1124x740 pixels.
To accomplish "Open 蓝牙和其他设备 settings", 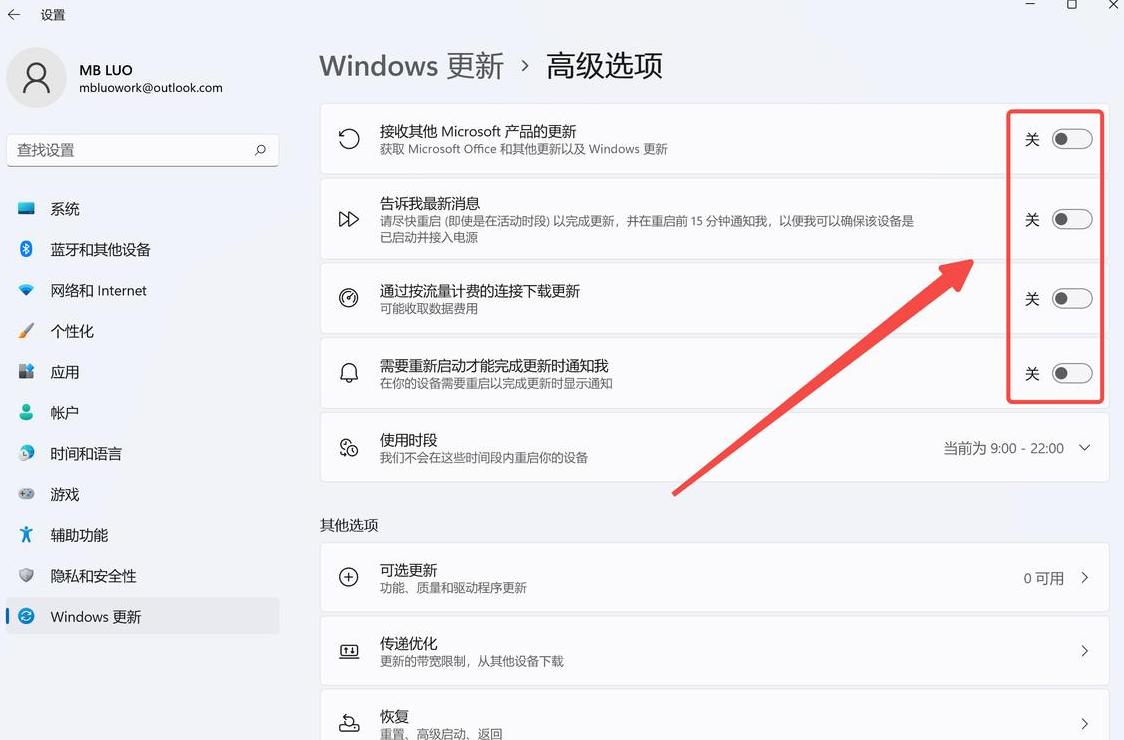I will coord(143,250).
